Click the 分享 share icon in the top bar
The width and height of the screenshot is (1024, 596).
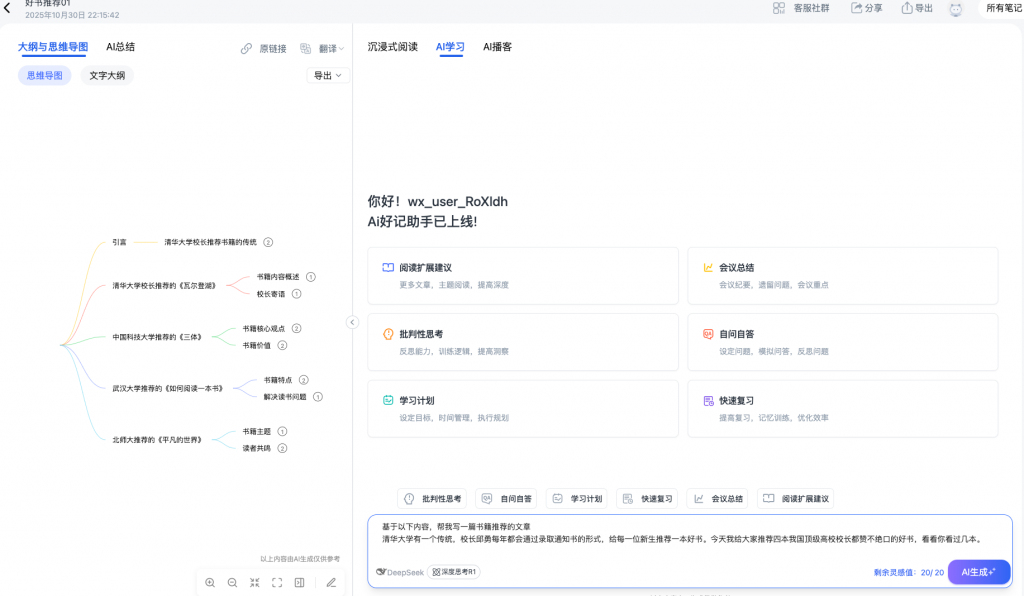[x=866, y=8]
